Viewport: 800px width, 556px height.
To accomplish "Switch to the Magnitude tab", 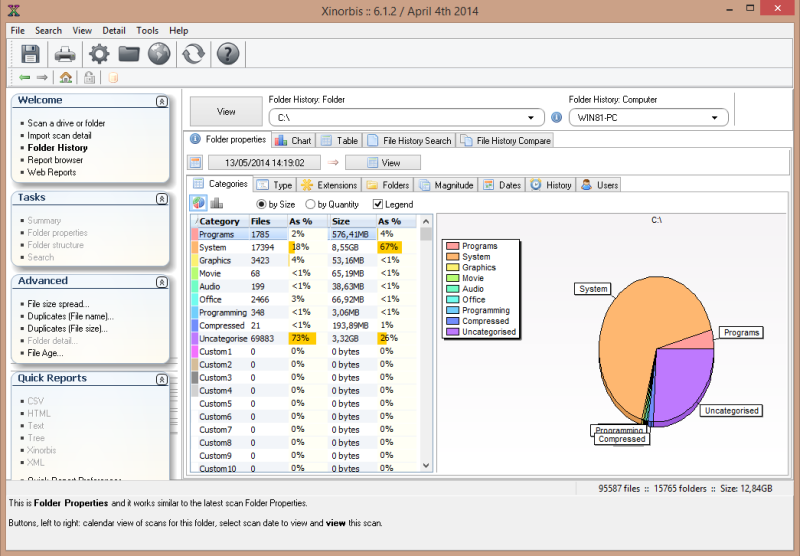I will [446, 185].
